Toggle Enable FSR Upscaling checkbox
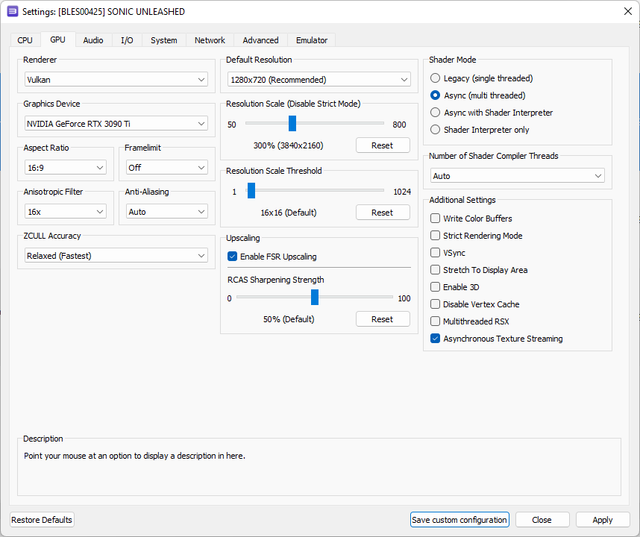Image resolution: width=640 pixels, height=537 pixels. [272, 256]
